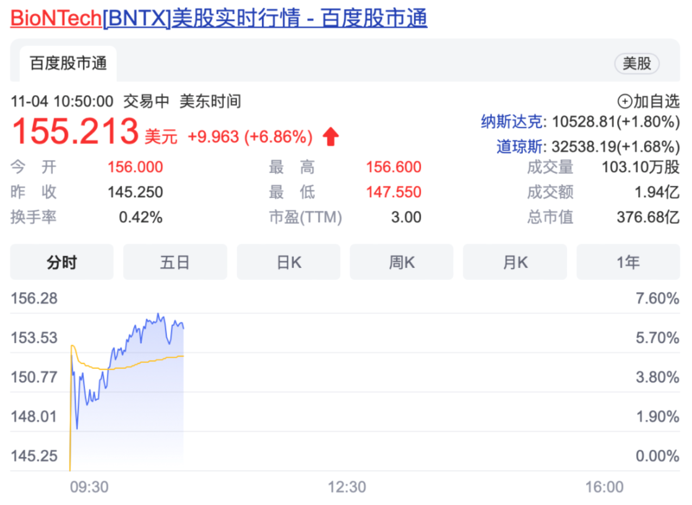
Task: Select the 1年 chart range
Action: (628, 262)
